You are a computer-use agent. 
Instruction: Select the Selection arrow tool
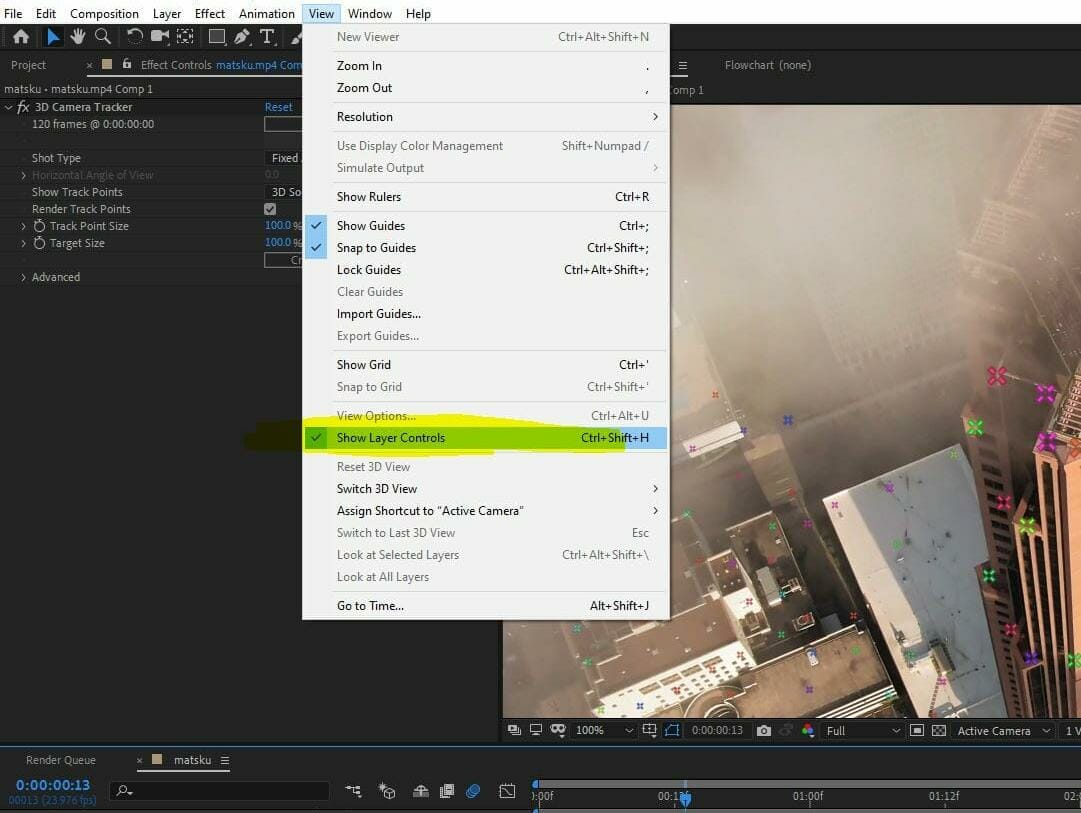pyautogui.click(x=52, y=37)
